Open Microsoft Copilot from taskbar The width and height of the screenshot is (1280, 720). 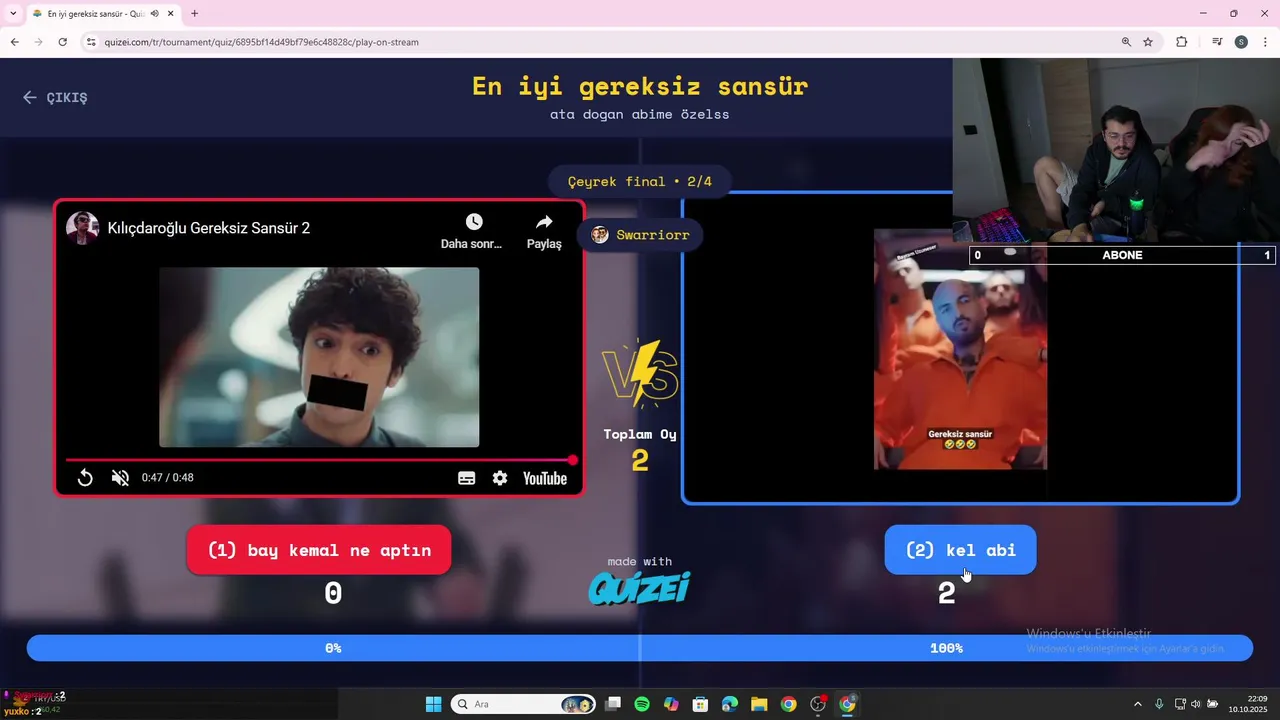click(x=671, y=704)
